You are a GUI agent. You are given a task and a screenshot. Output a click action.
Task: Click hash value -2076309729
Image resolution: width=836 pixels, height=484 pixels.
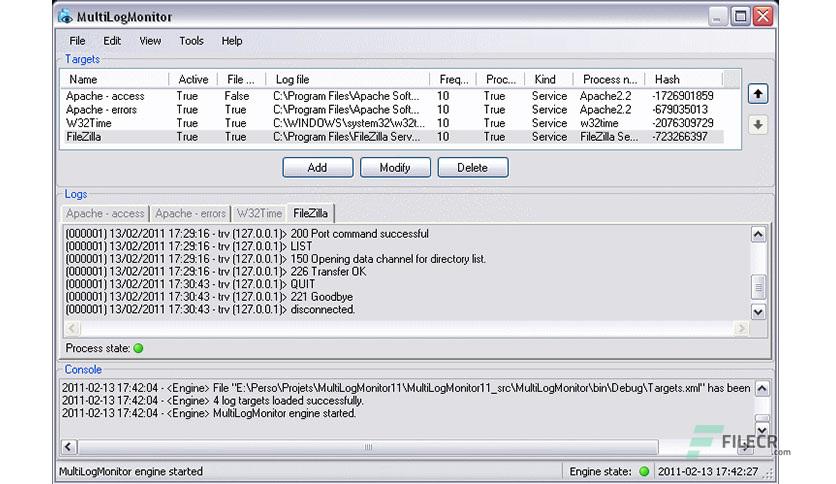tap(683, 123)
